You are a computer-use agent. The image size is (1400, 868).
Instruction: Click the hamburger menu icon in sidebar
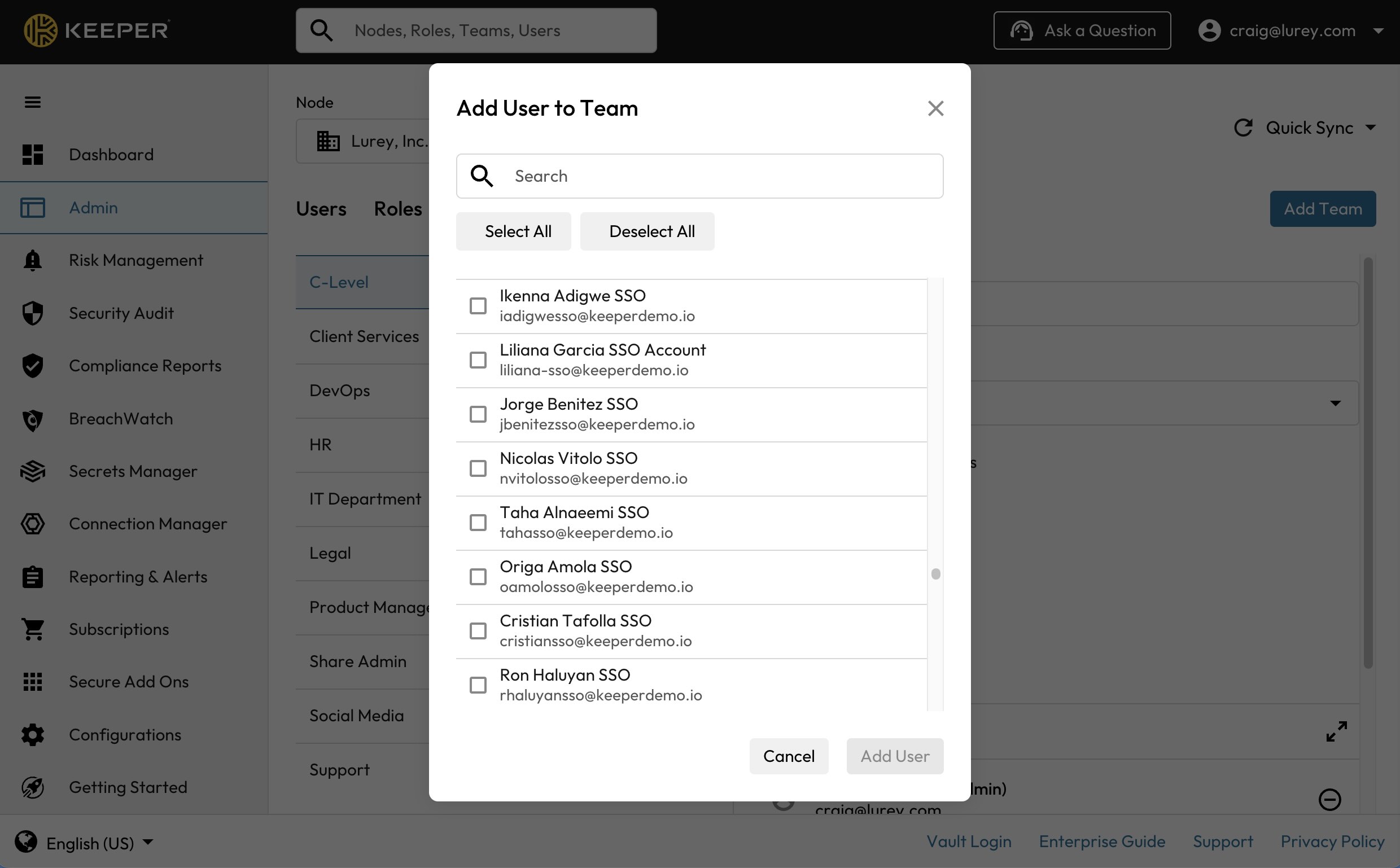[33, 102]
